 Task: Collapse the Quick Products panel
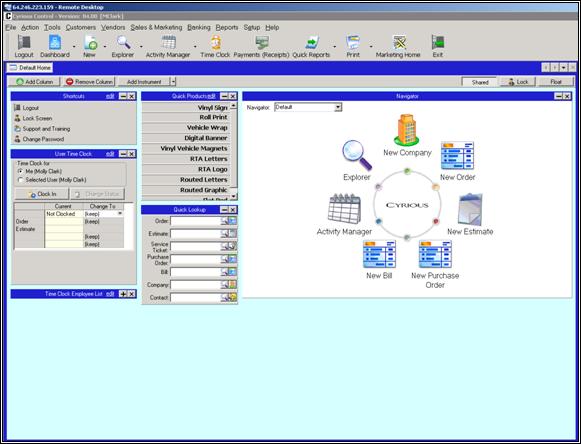coord(225,96)
